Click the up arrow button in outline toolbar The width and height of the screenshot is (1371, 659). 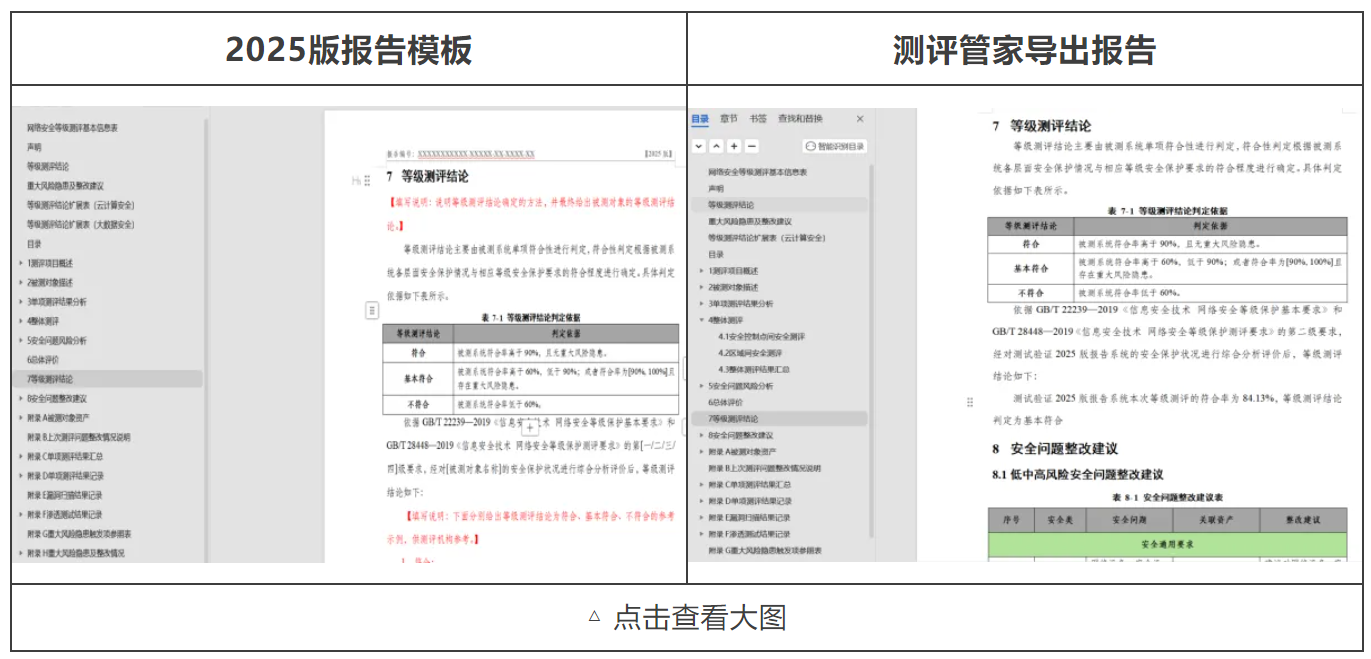(x=716, y=146)
